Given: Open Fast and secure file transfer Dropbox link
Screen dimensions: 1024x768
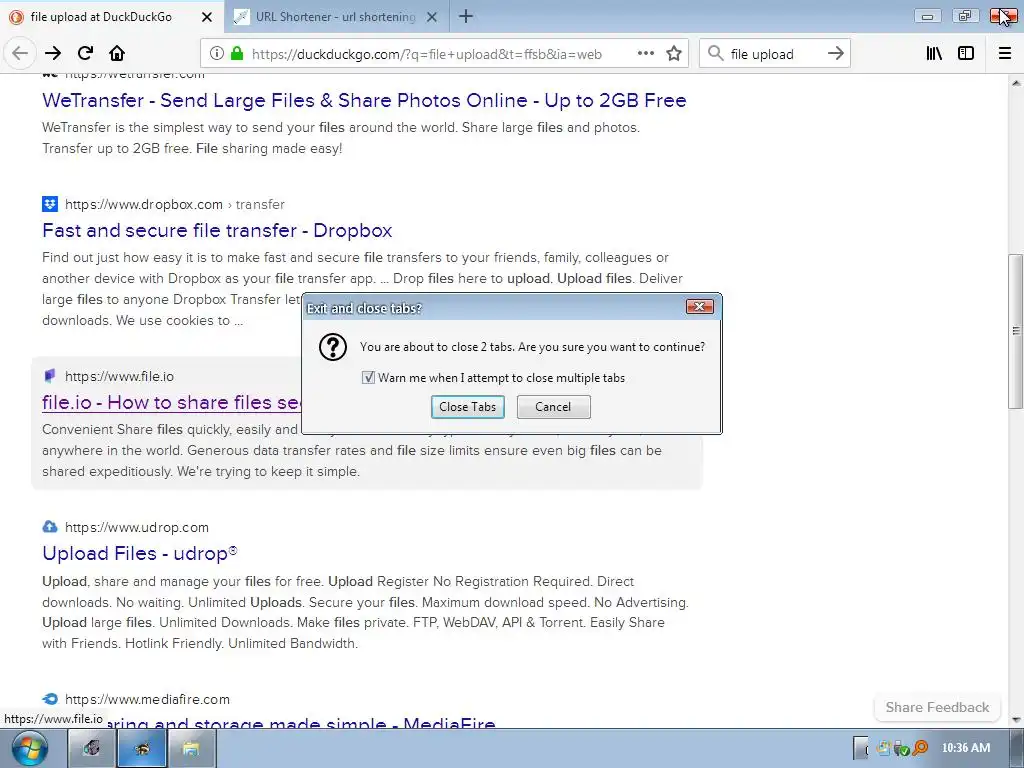Looking at the screenshot, I should pos(217,231).
